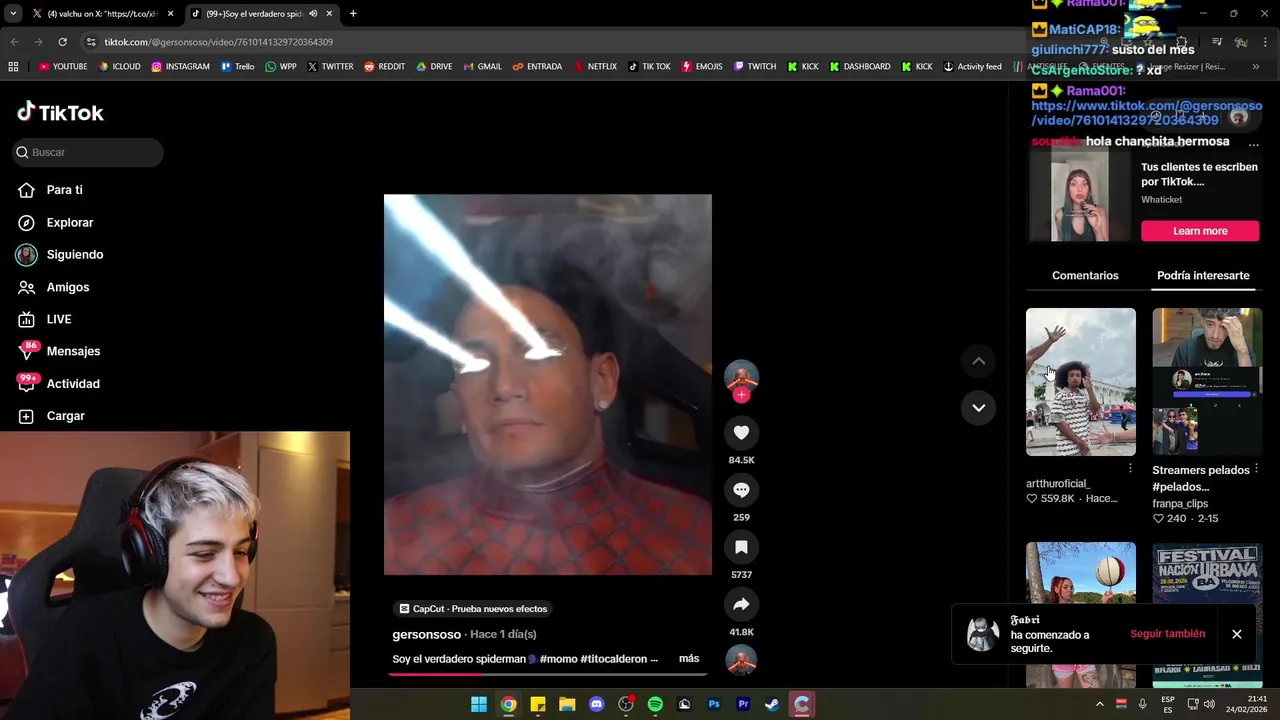1280x720 pixels.
Task: Open INSTAGRAM bookmark
Action: click(180, 67)
